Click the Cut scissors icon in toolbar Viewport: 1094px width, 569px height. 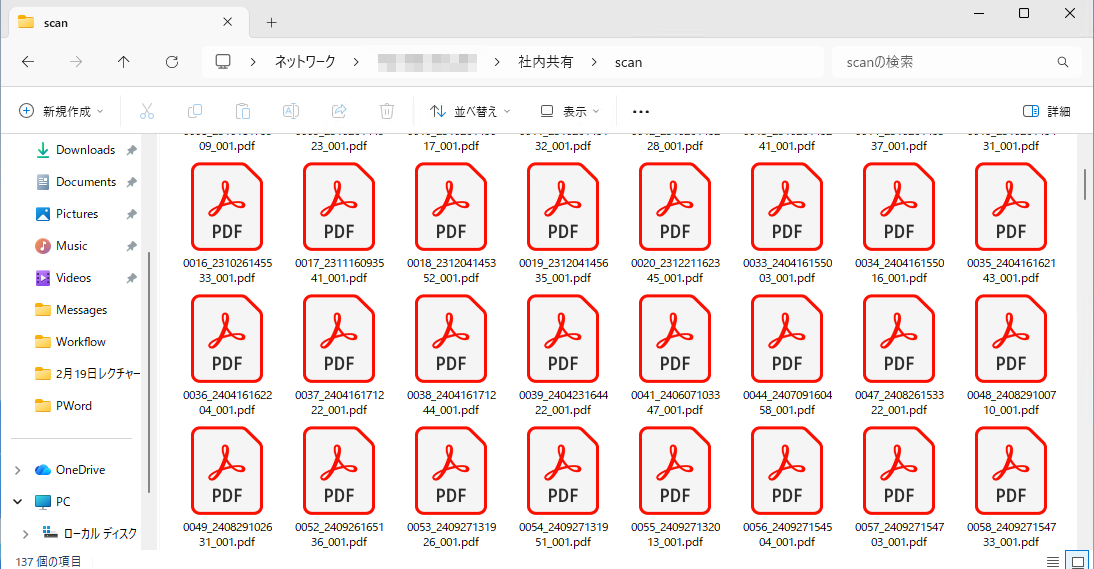(x=147, y=111)
